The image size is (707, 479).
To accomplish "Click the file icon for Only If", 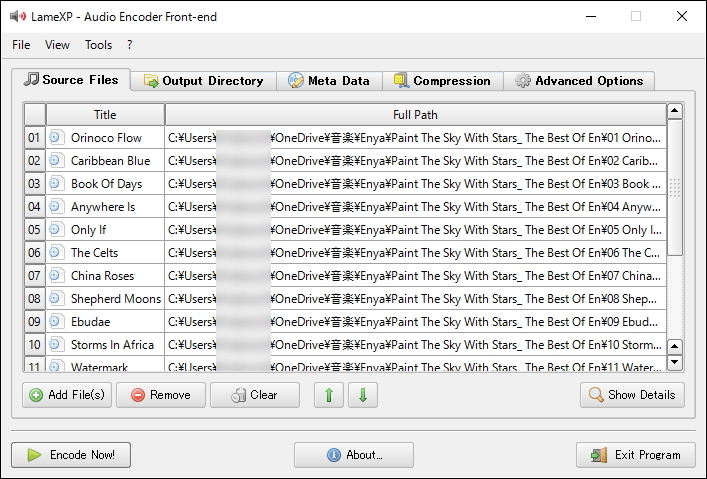I will click(x=56, y=229).
